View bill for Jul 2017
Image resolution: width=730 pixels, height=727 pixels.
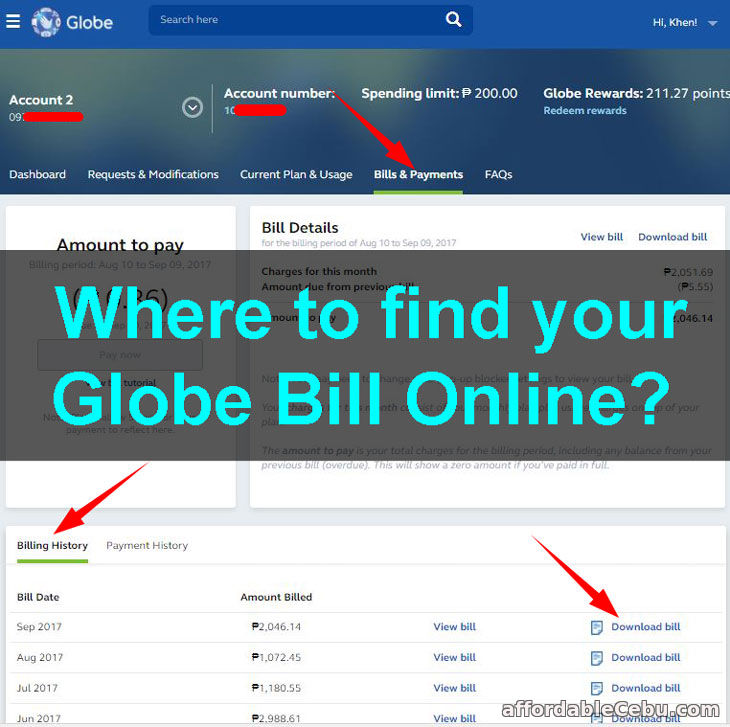click(x=454, y=688)
